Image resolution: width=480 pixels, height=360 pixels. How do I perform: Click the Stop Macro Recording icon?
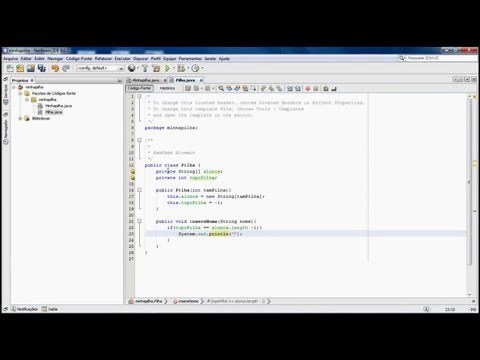pyautogui.click(x=316, y=88)
